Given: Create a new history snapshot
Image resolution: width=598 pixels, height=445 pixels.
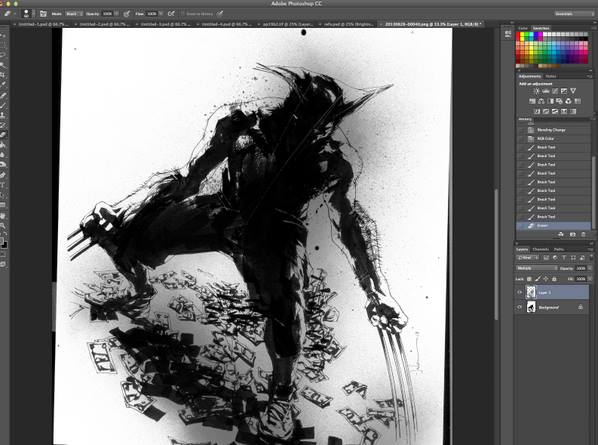Looking at the screenshot, I should 572,234.
